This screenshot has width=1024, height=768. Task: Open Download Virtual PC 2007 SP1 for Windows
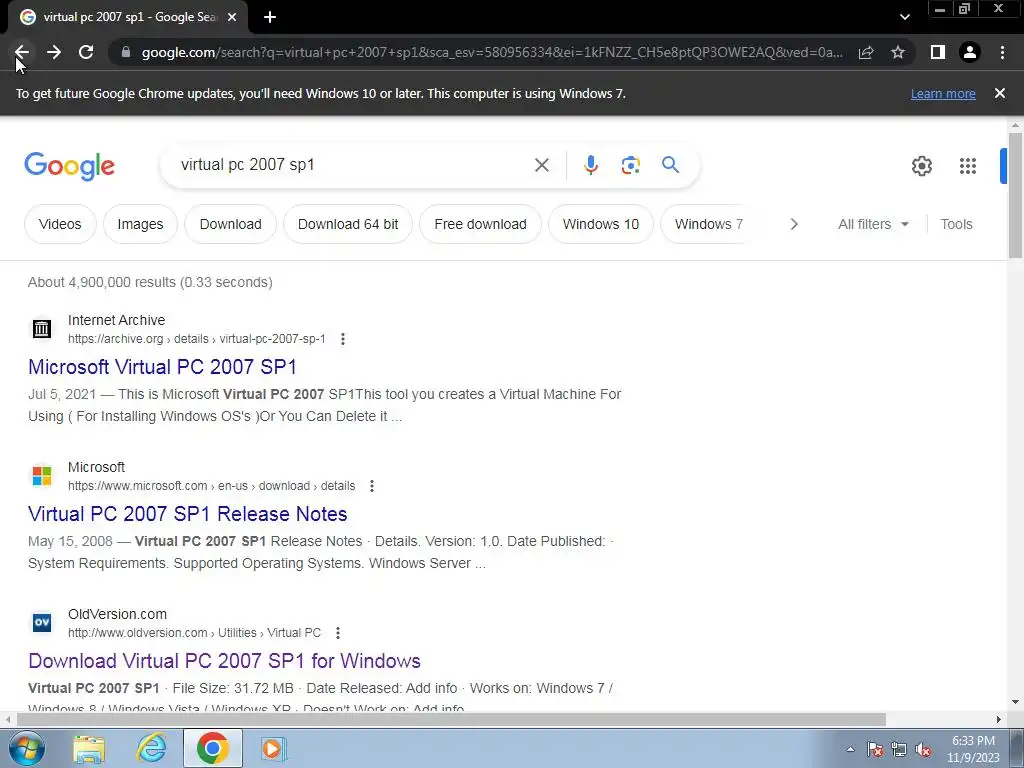pyautogui.click(x=224, y=660)
